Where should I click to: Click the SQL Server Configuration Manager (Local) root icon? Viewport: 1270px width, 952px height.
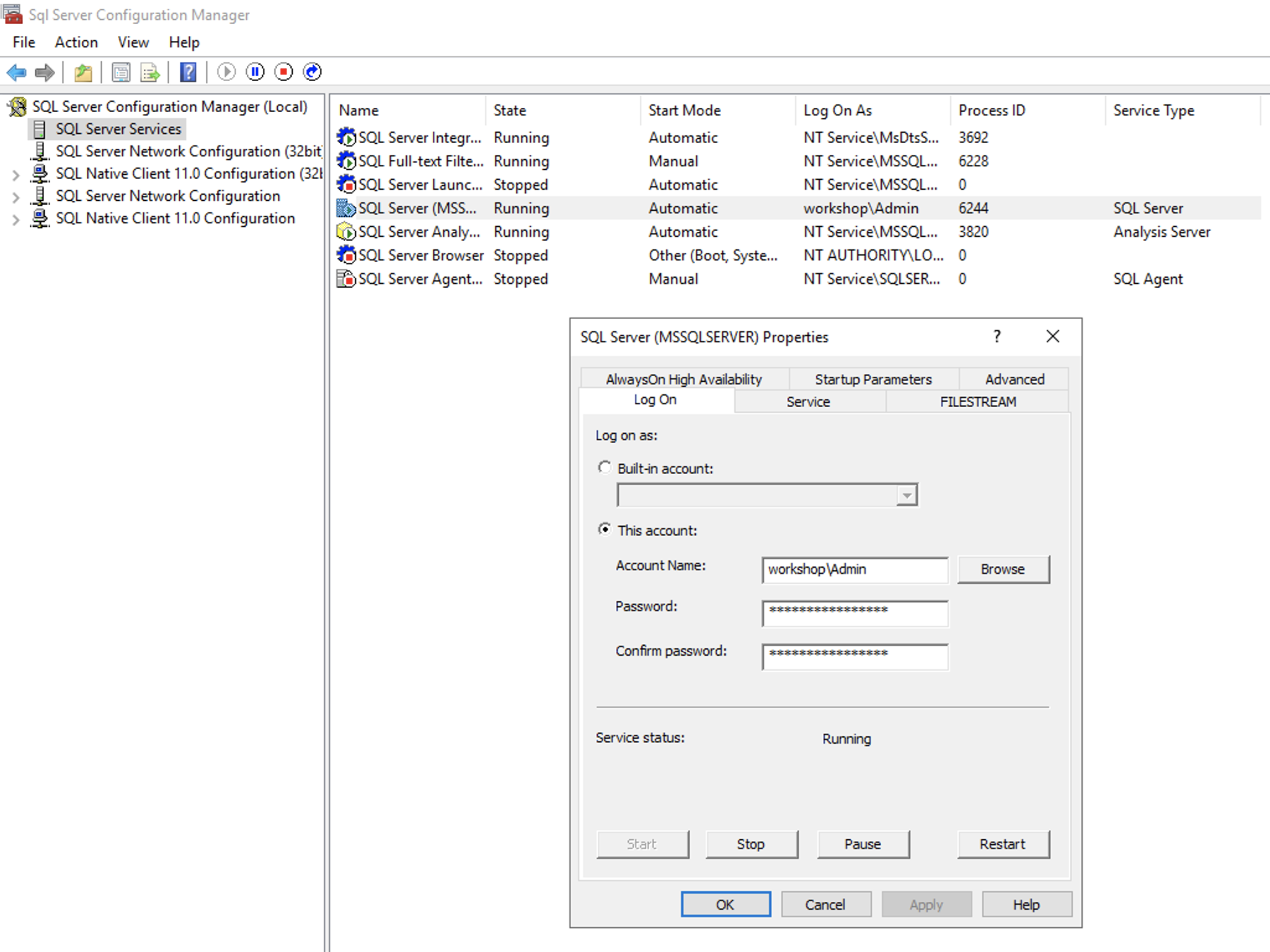point(17,107)
